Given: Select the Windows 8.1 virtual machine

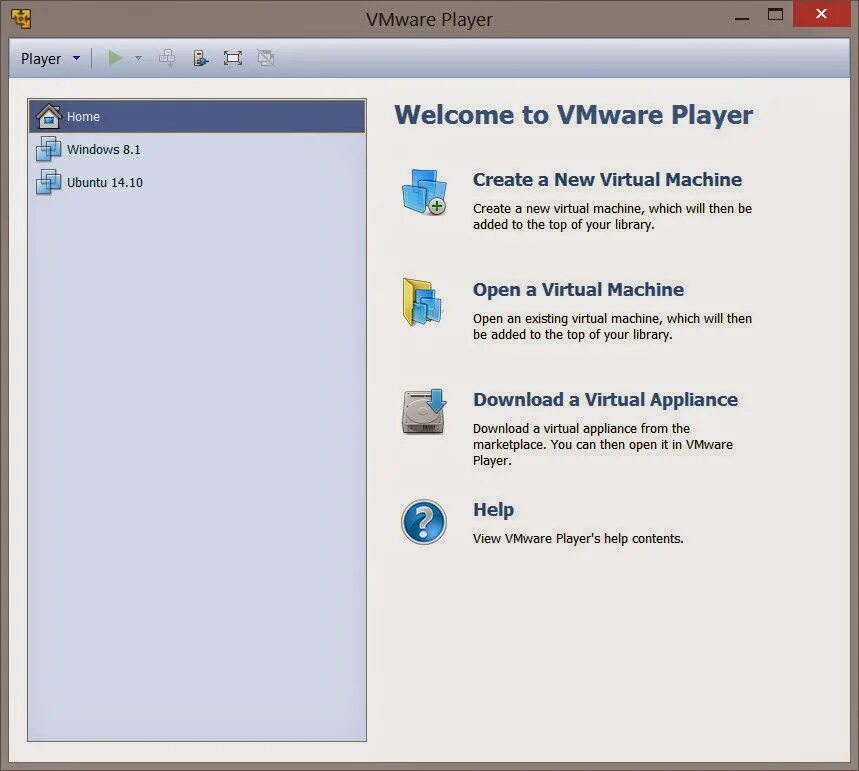Looking at the screenshot, I should click(x=197, y=149).
